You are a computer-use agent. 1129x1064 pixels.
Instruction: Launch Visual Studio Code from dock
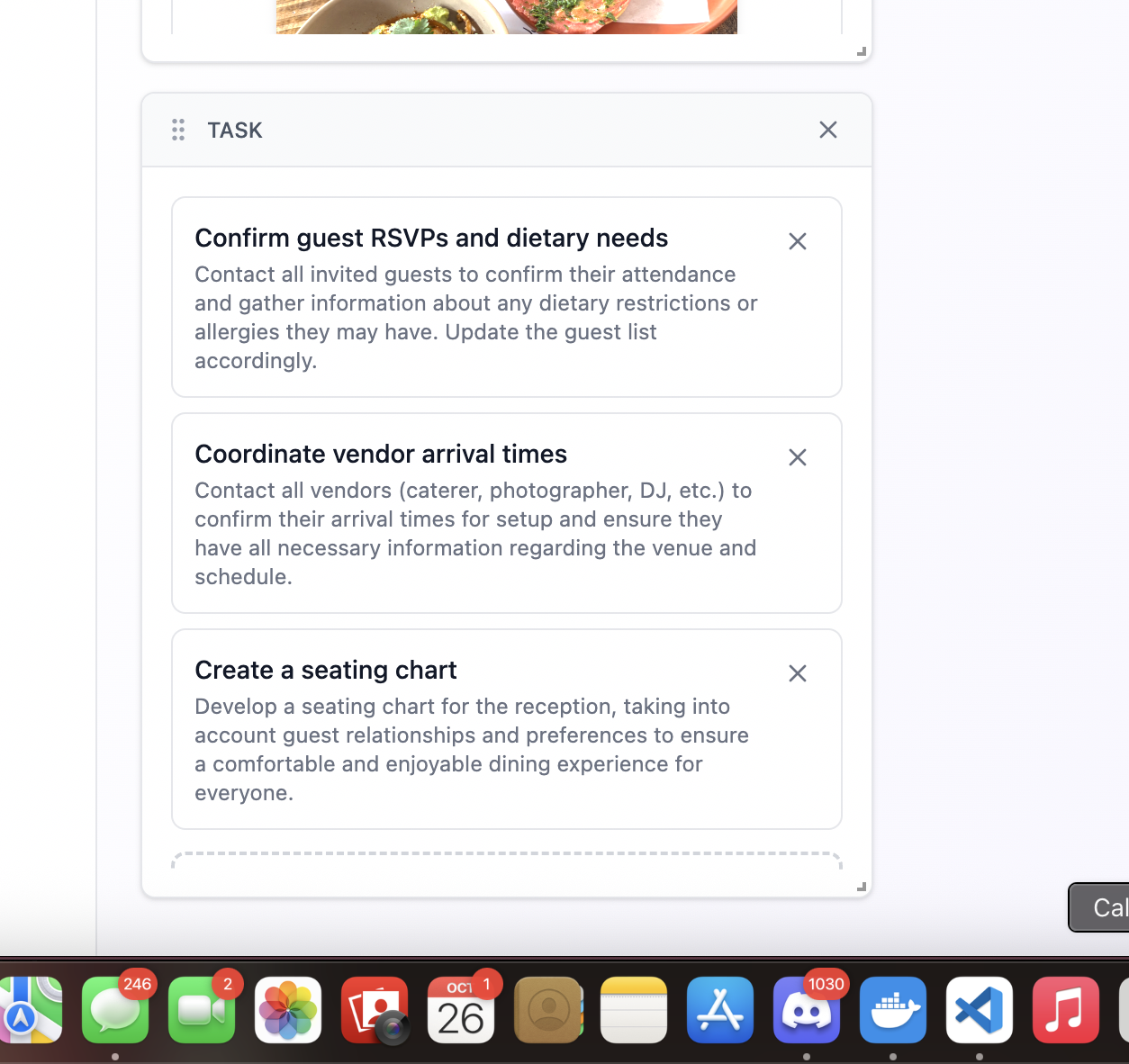pos(980,1010)
